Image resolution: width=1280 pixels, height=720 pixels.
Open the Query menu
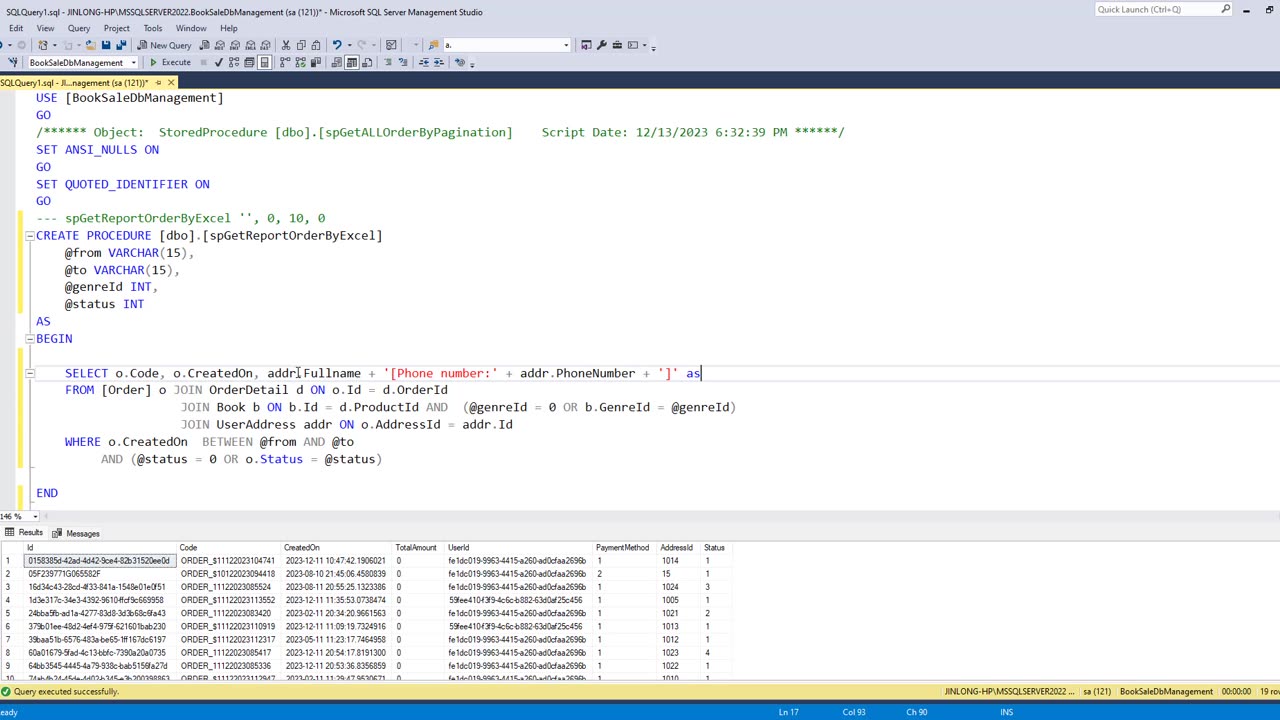(79, 28)
